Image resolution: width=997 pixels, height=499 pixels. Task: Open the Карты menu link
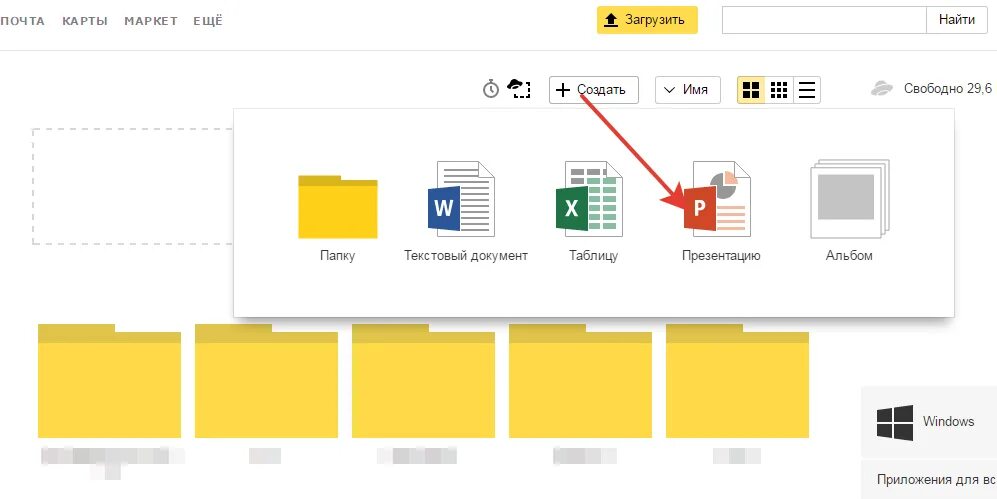click(85, 21)
